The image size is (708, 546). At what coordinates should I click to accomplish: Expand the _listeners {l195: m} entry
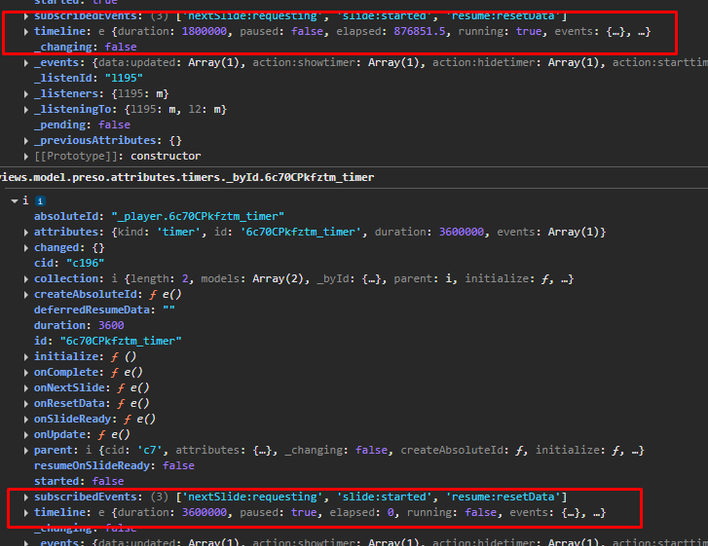point(26,94)
